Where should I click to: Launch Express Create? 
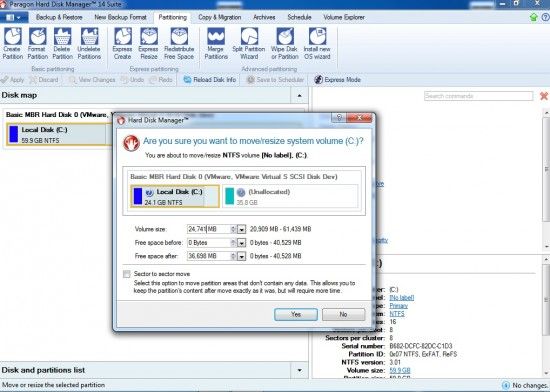pos(122,43)
